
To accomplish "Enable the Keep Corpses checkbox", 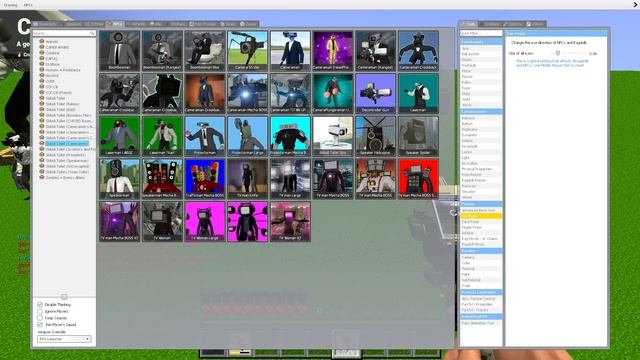I will 40,318.
